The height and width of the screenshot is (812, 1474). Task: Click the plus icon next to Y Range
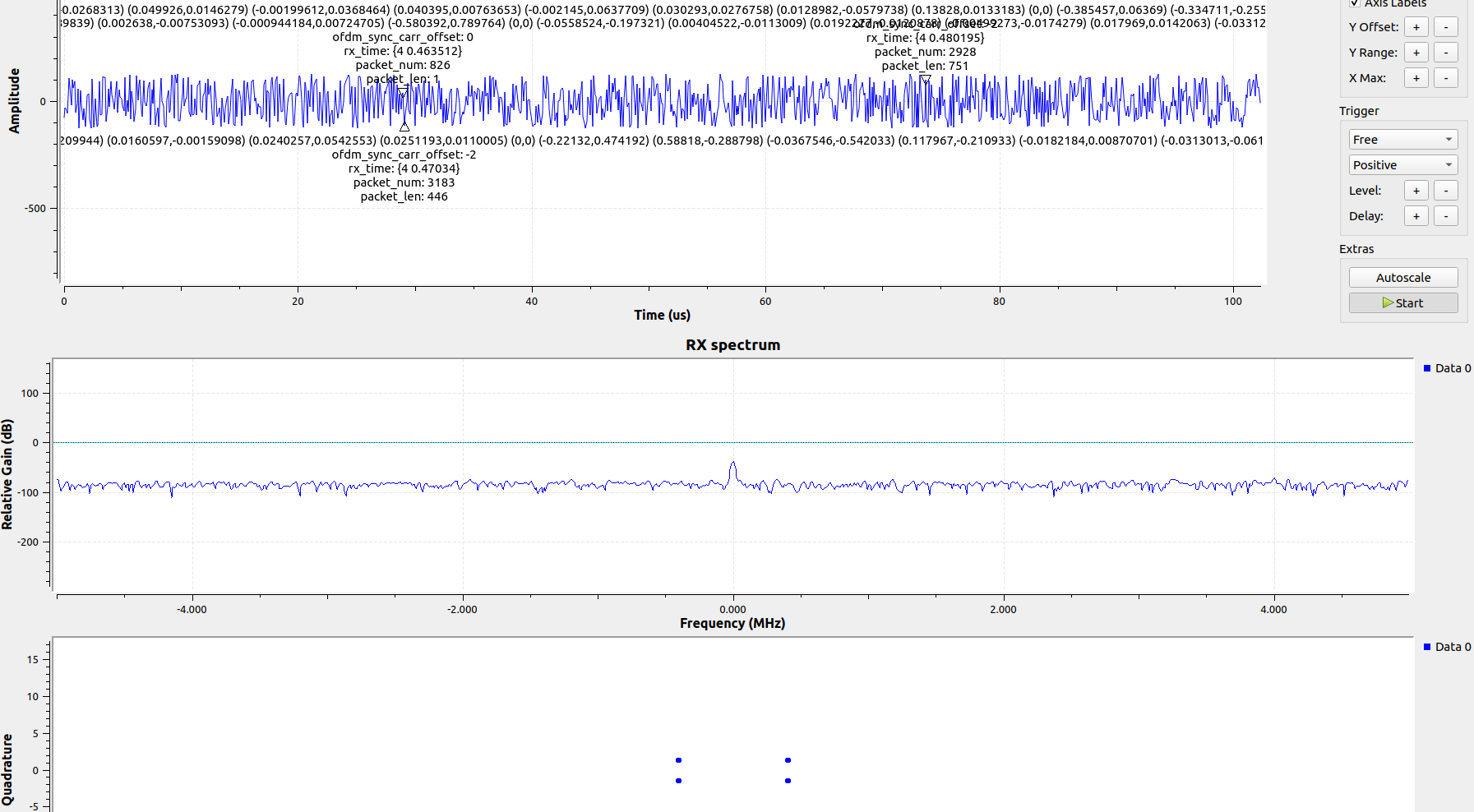click(1416, 52)
